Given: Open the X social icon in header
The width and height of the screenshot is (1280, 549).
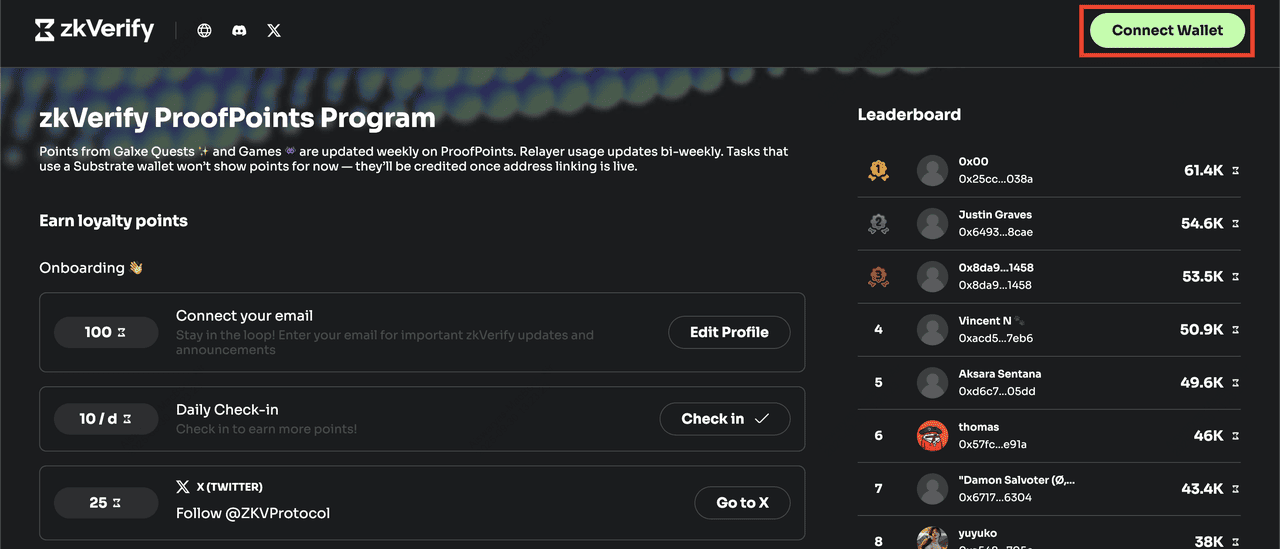Looking at the screenshot, I should pyautogui.click(x=274, y=31).
